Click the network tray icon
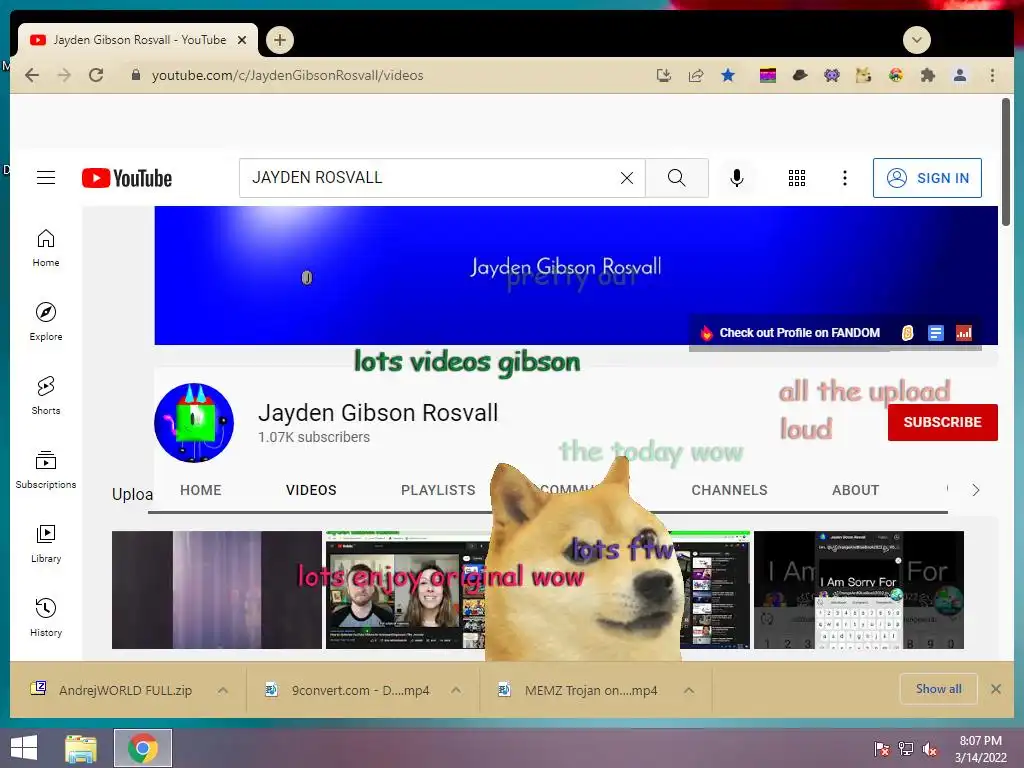The height and width of the screenshot is (768, 1024). click(x=906, y=749)
